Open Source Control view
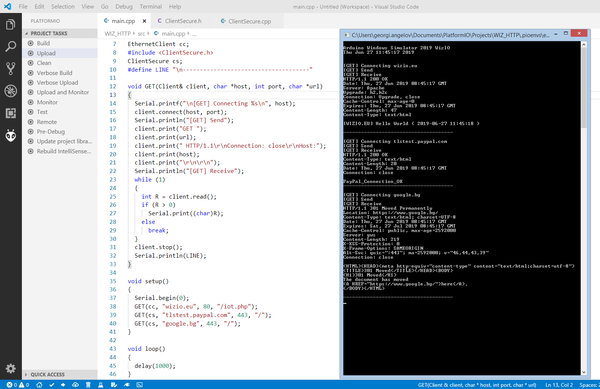The height and width of the screenshot is (389, 600). [10, 68]
